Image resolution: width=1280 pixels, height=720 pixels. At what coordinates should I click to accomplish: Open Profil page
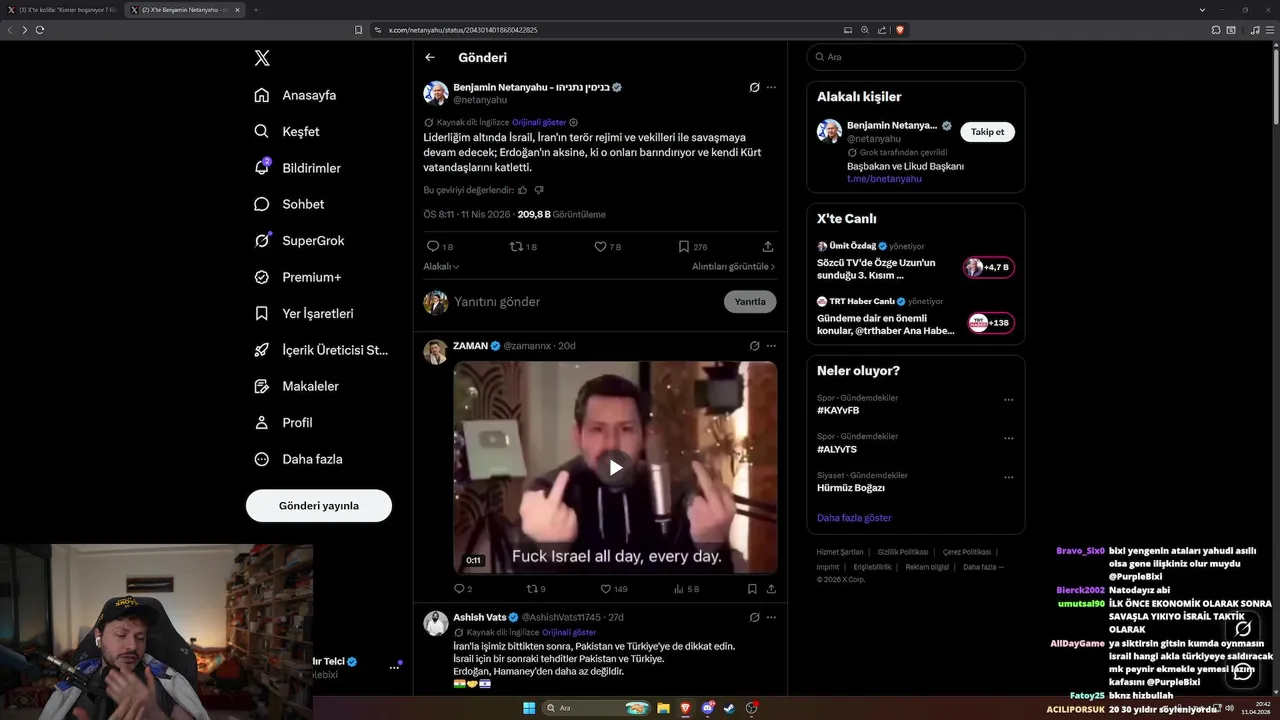(x=283, y=422)
